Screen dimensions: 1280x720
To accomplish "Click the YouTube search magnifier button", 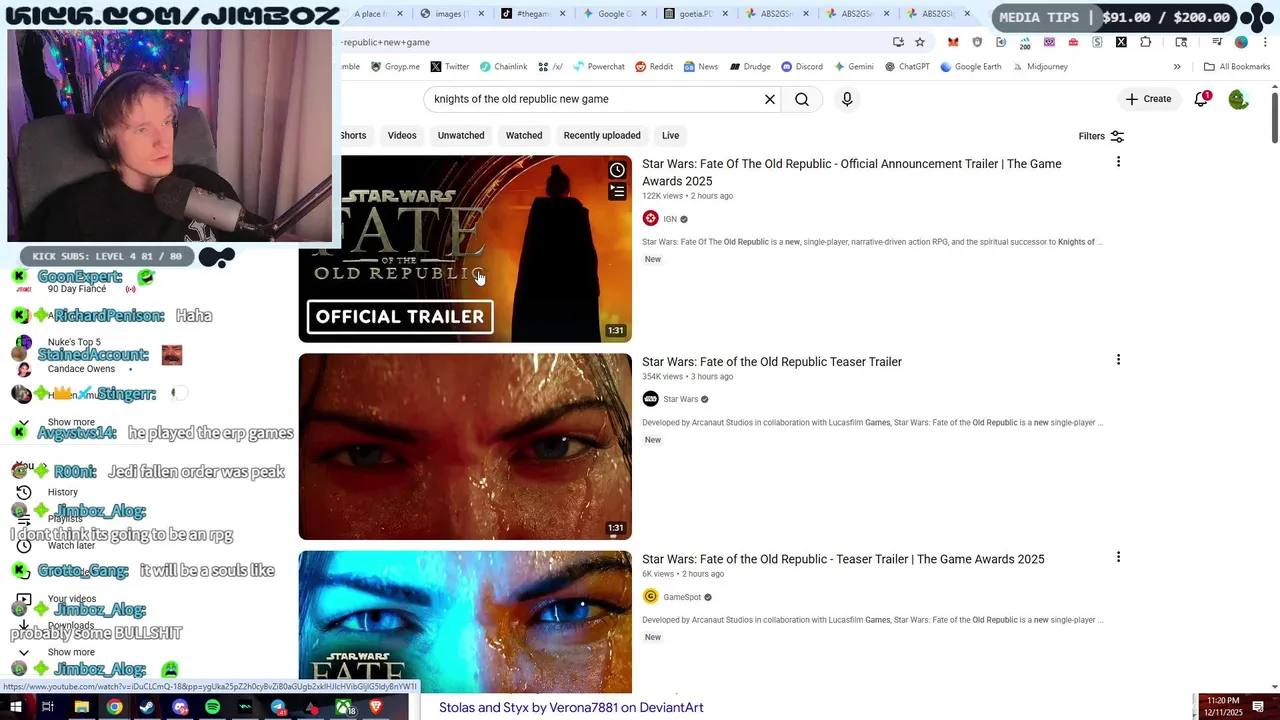I will click(x=802, y=99).
